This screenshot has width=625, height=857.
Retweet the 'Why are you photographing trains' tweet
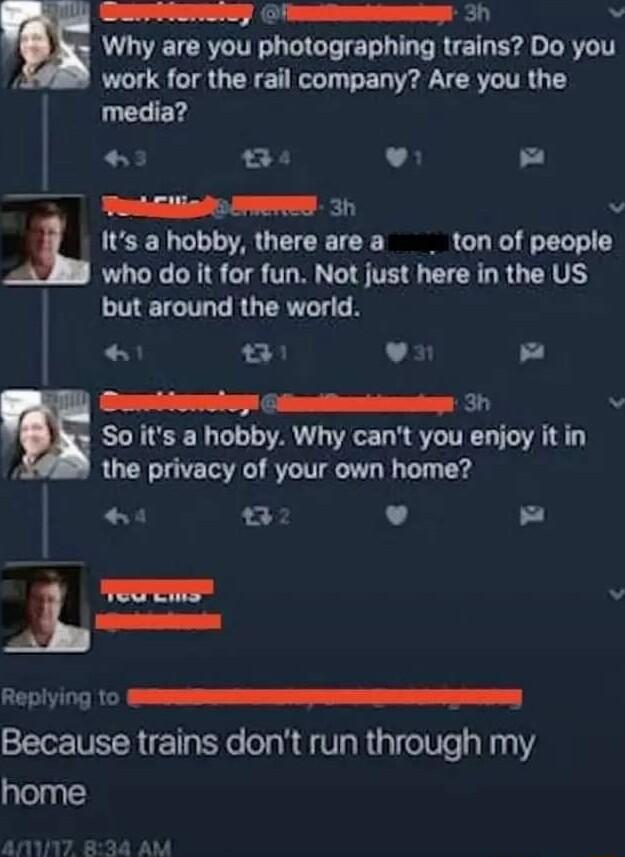coord(254,159)
